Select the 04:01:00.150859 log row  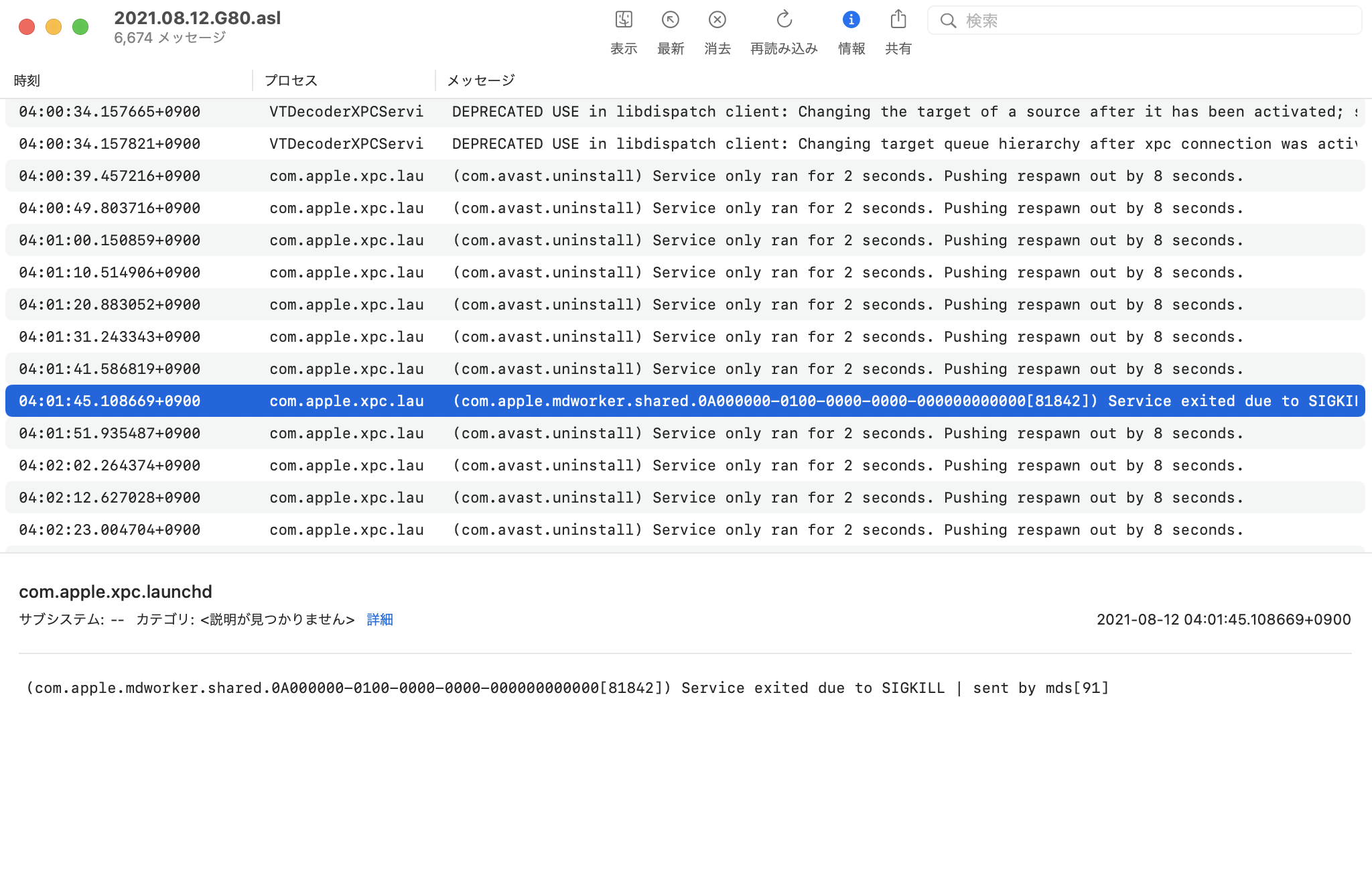pos(685,240)
